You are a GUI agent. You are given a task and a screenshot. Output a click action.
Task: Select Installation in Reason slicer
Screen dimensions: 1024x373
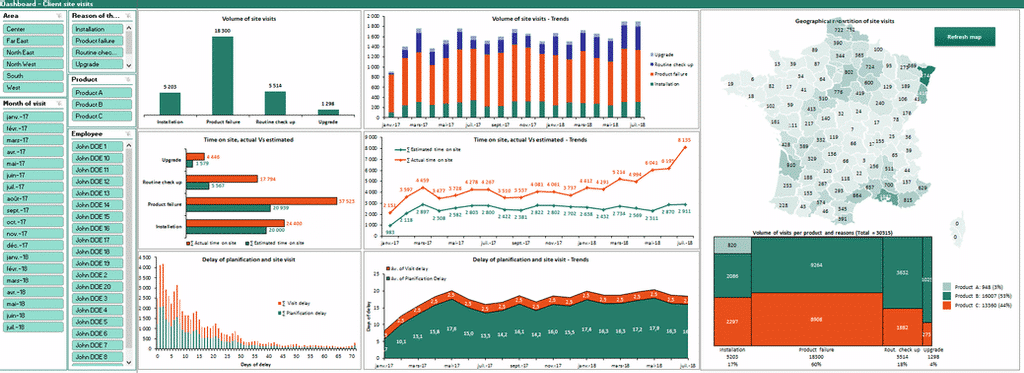(98, 29)
